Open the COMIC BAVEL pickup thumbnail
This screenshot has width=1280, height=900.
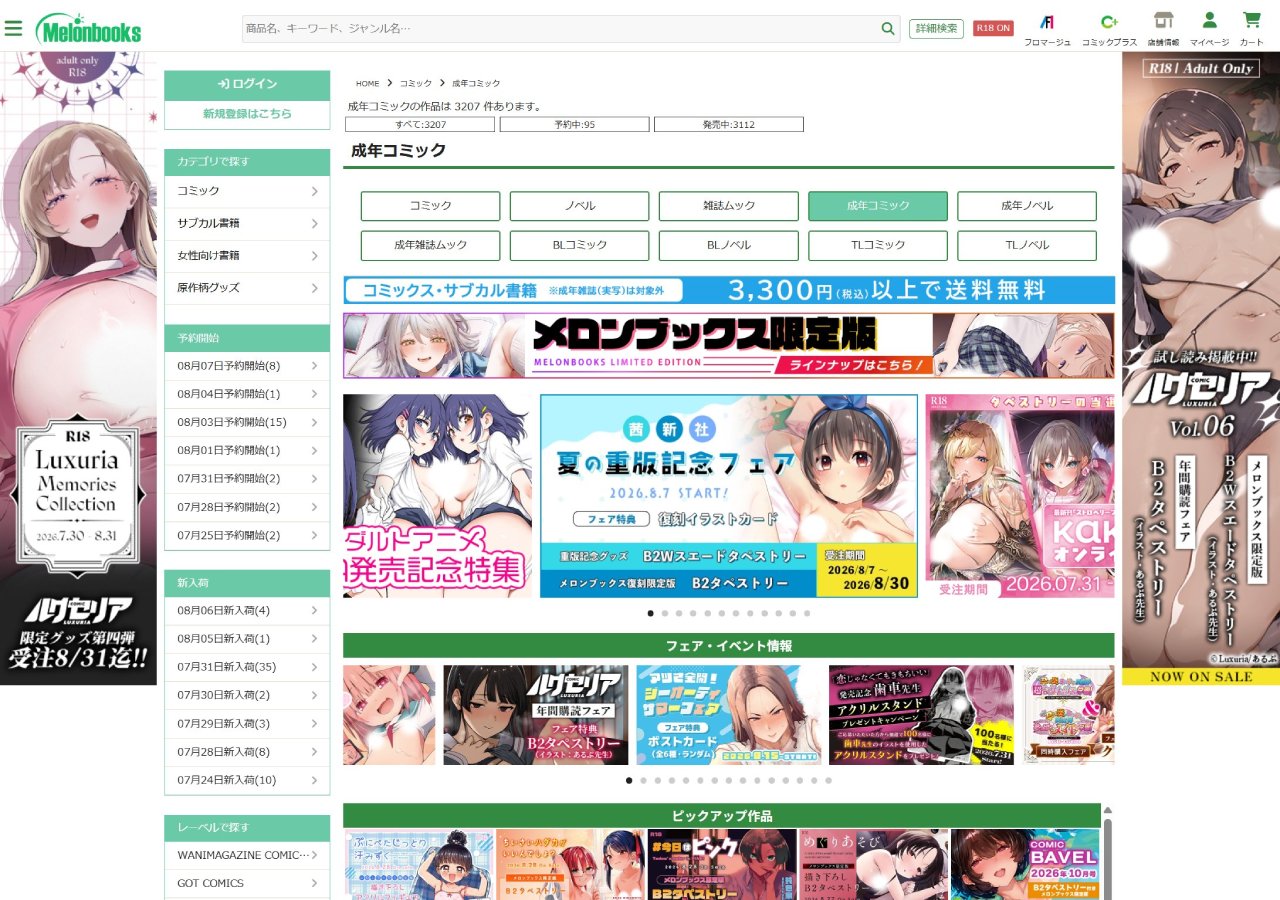point(1025,864)
